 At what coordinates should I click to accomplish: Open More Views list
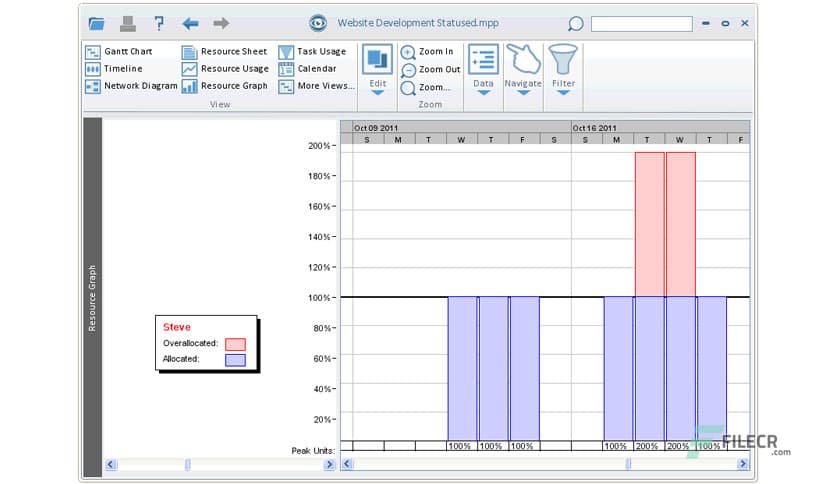316,86
